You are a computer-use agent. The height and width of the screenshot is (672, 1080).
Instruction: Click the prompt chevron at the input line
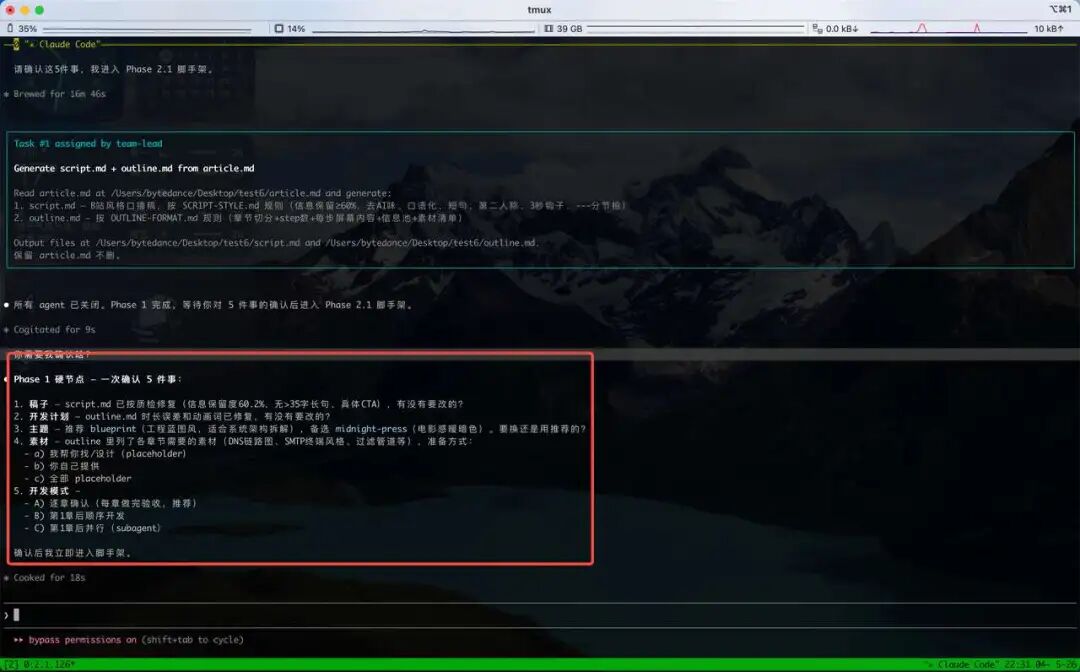(x=6, y=615)
